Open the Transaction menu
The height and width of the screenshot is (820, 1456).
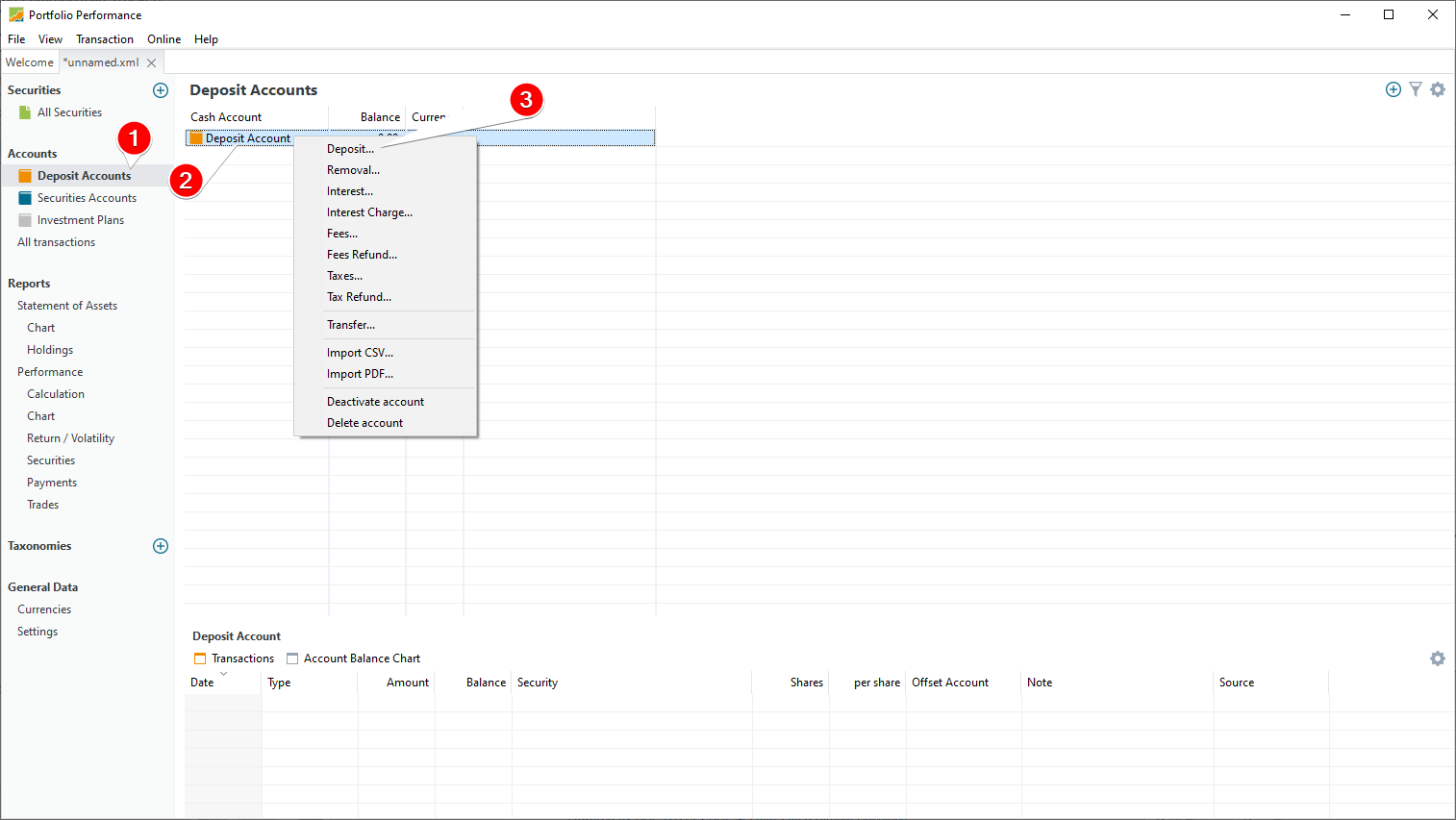pyautogui.click(x=105, y=39)
